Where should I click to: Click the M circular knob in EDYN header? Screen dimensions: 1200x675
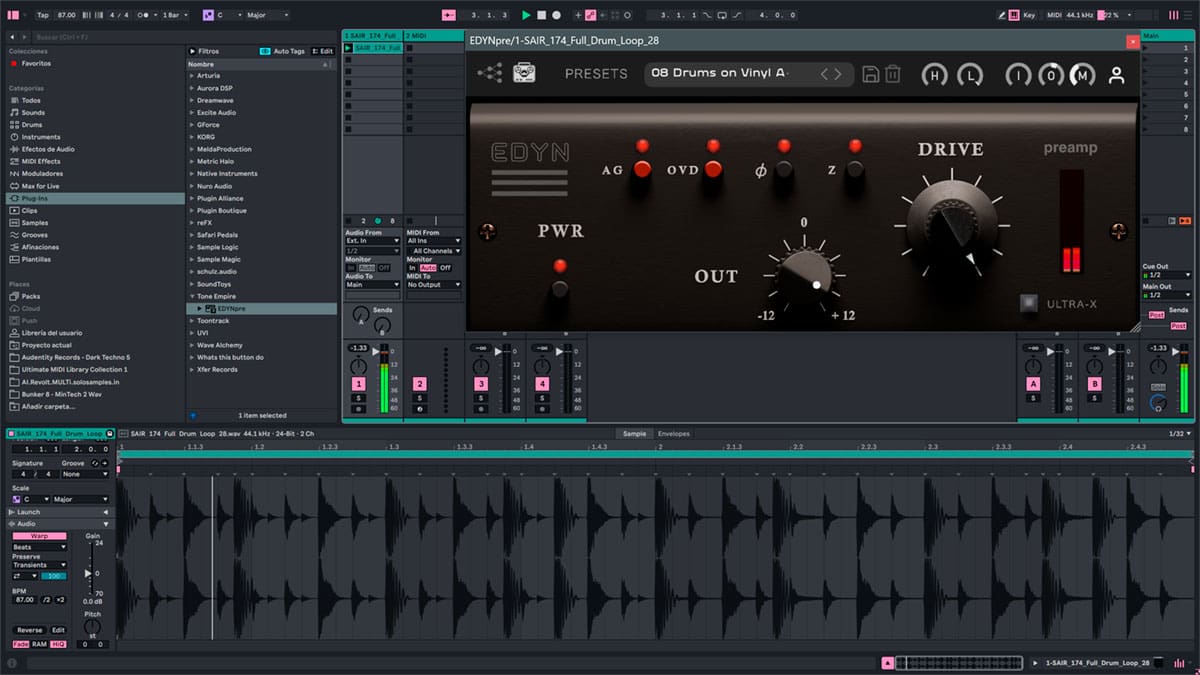click(x=1083, y=75)
